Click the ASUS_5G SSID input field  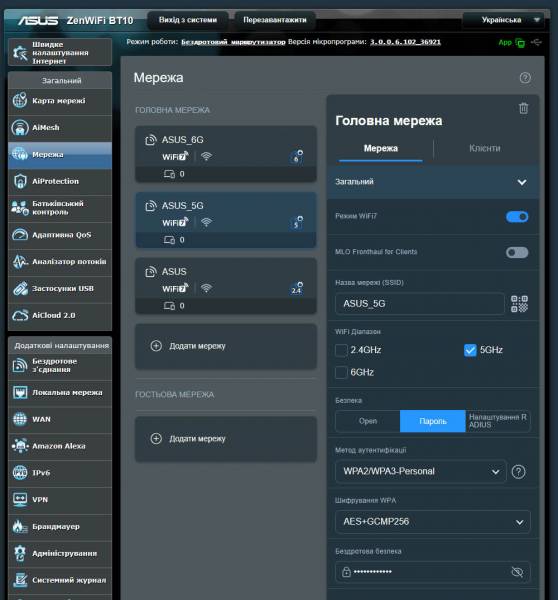[420, 304]
